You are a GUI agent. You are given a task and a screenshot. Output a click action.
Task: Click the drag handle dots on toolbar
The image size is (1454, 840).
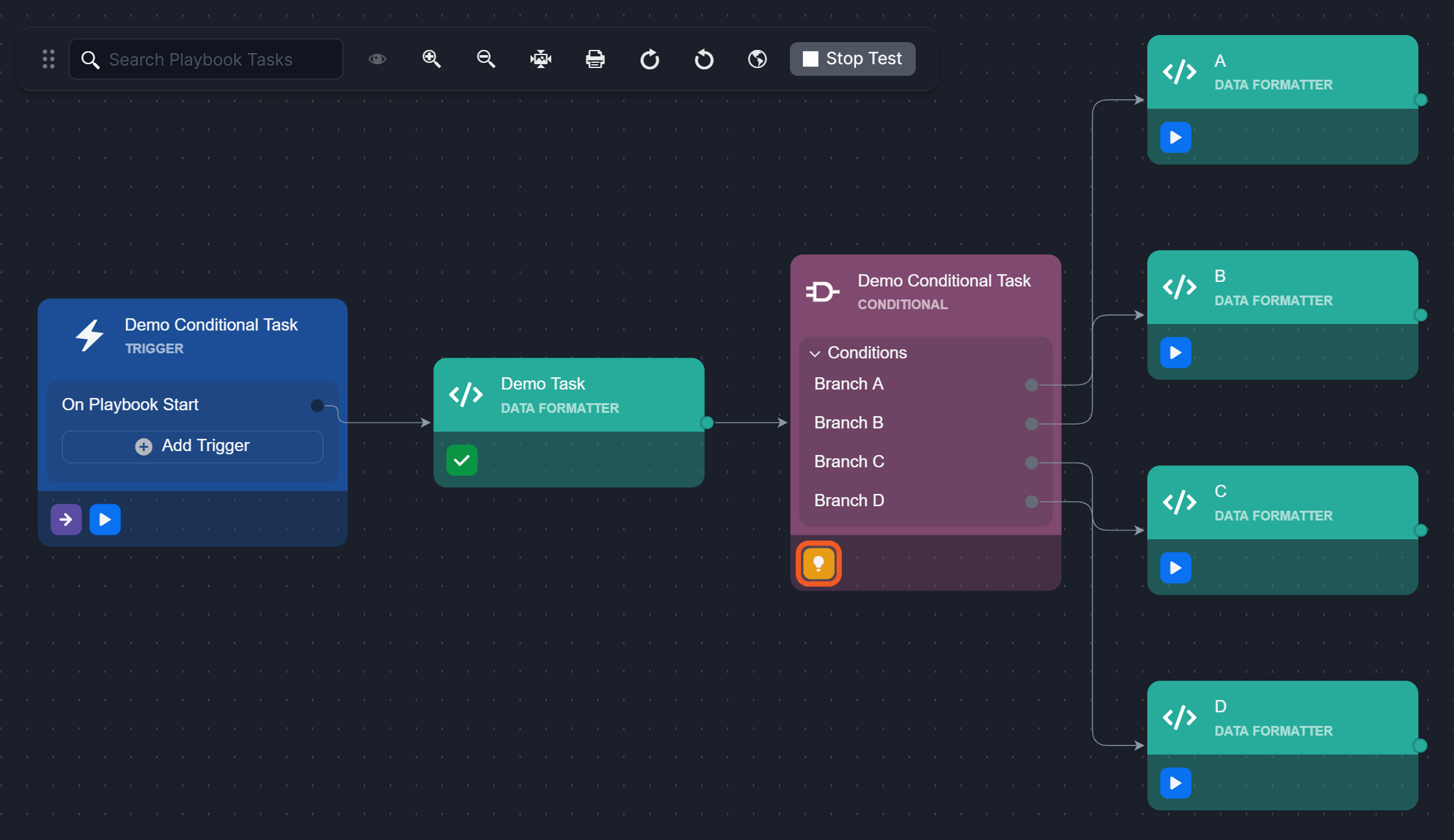[49, 59]
